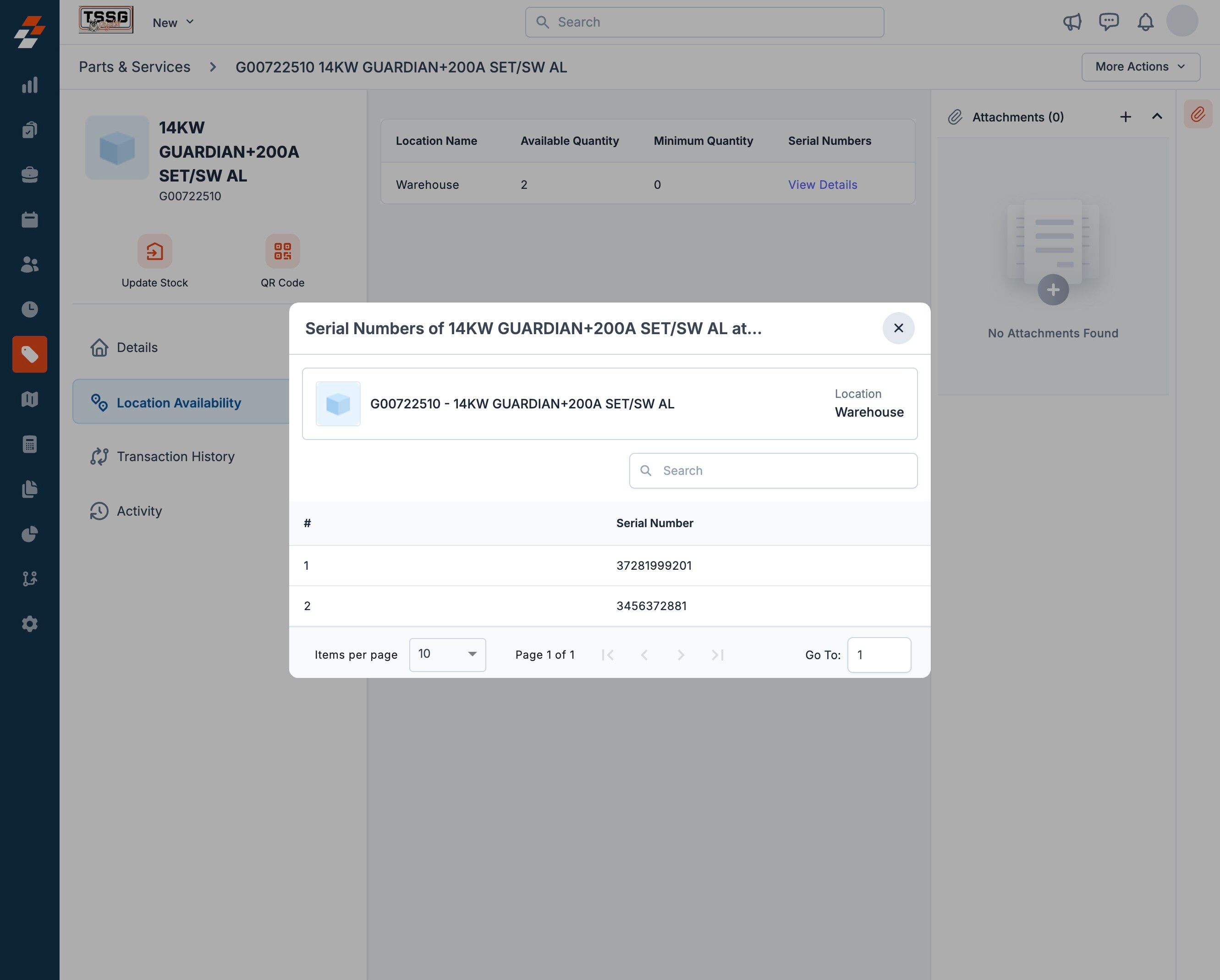Open the Details tab
The image size is (1220, 980).
(137, 347)
